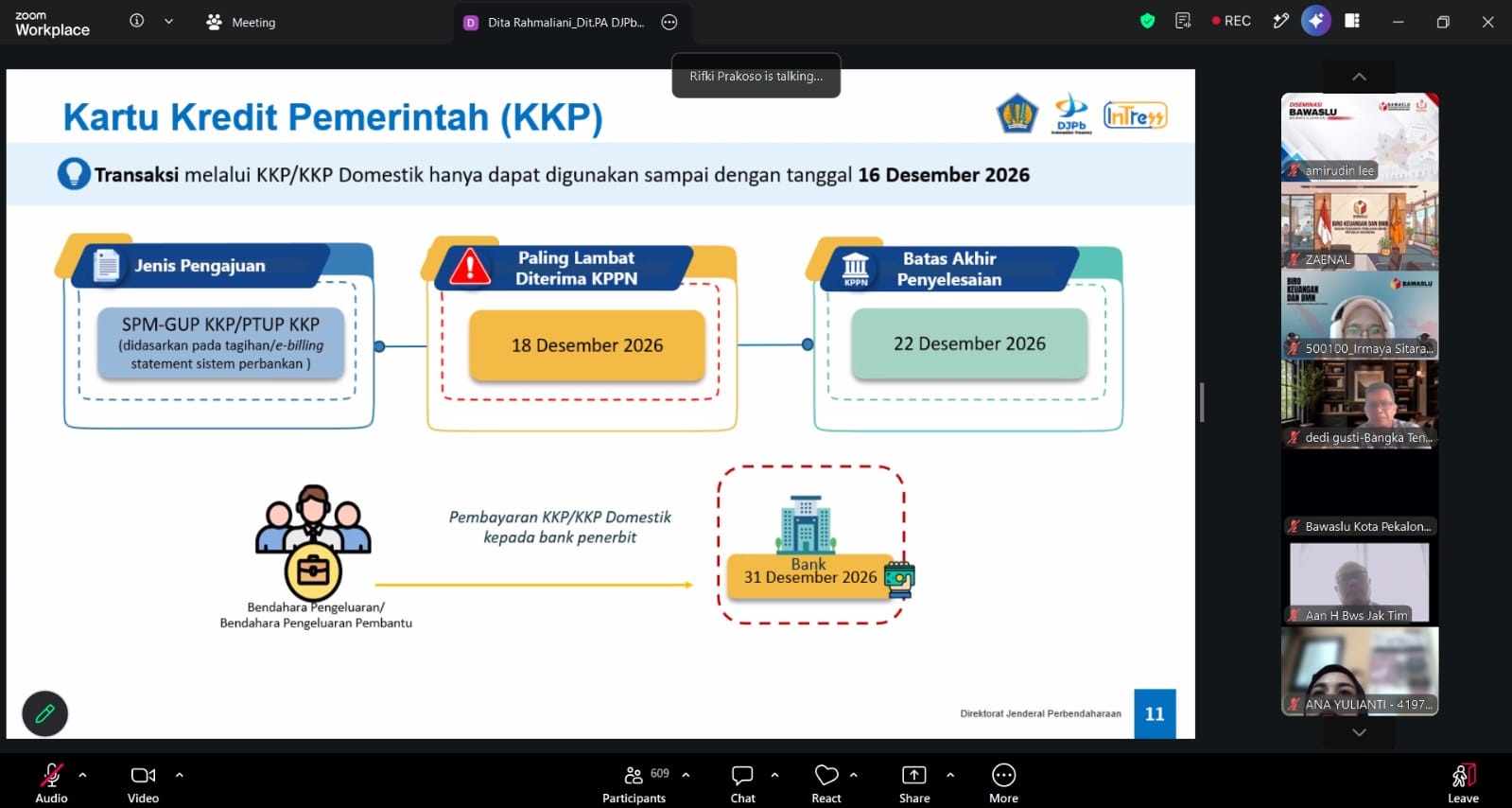
Task: Change the view layout icon
Action: (1352, 21)
